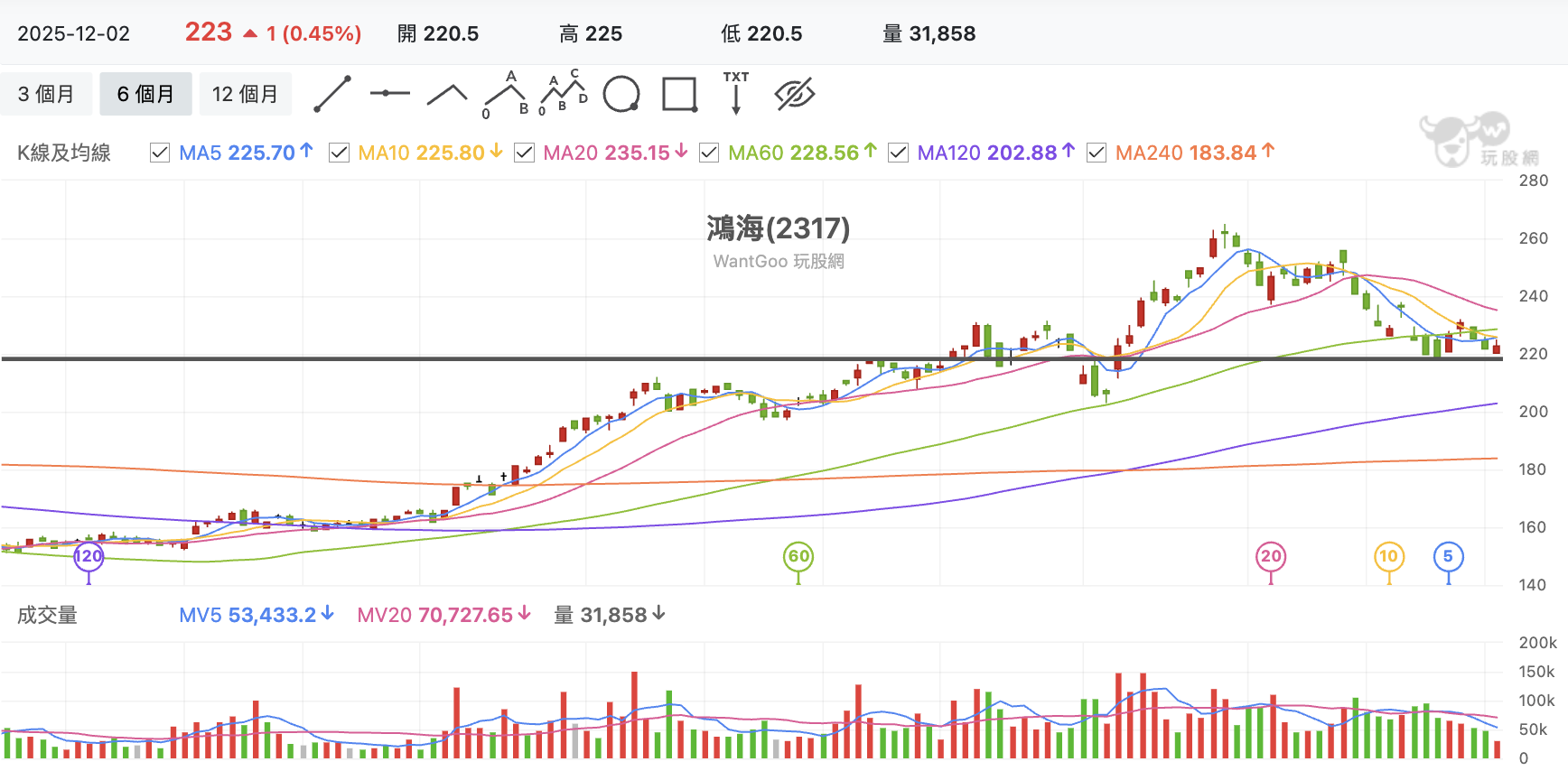Click the green 60 moving-average marker pin
This screenshot has width=1568, height=771.
(798, 556)
